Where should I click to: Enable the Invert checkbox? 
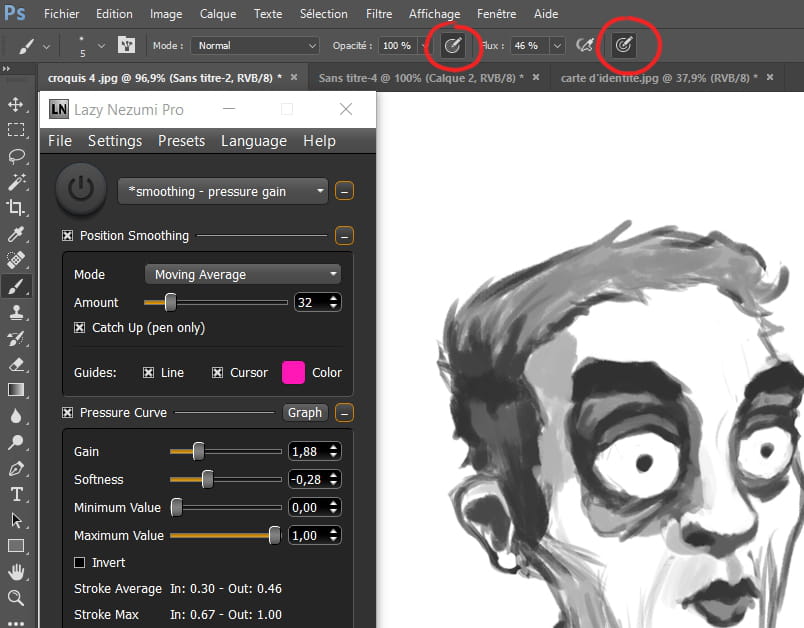79,563
